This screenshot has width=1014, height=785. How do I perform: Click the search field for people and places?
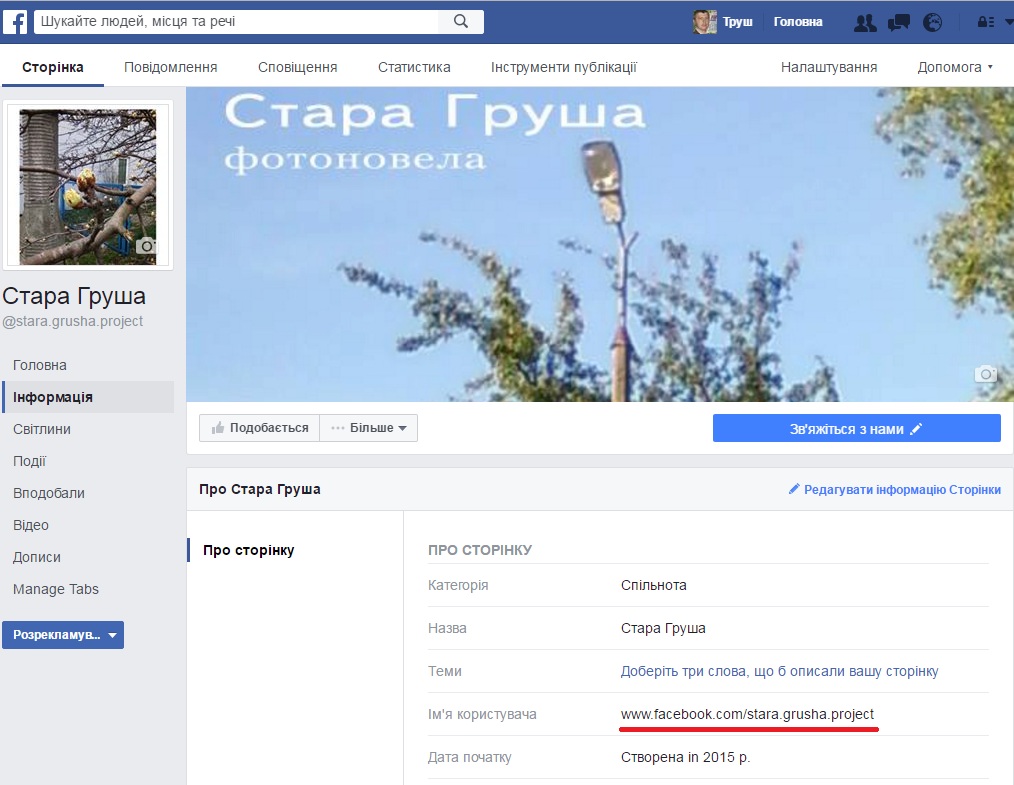(x=236, y=21)
